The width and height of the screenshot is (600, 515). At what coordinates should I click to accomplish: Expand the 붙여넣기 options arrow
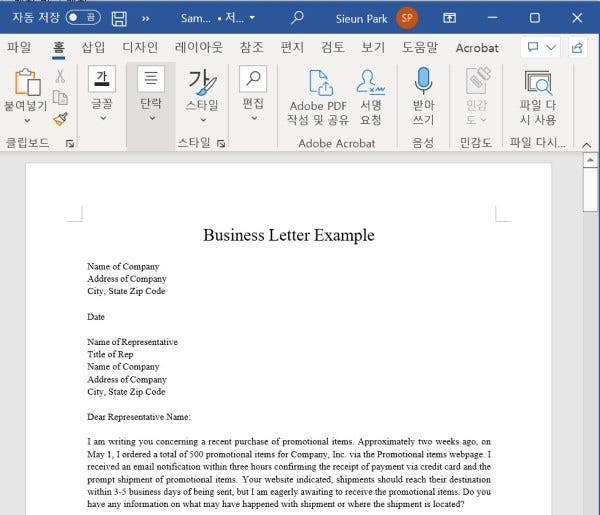click(27, 121)
